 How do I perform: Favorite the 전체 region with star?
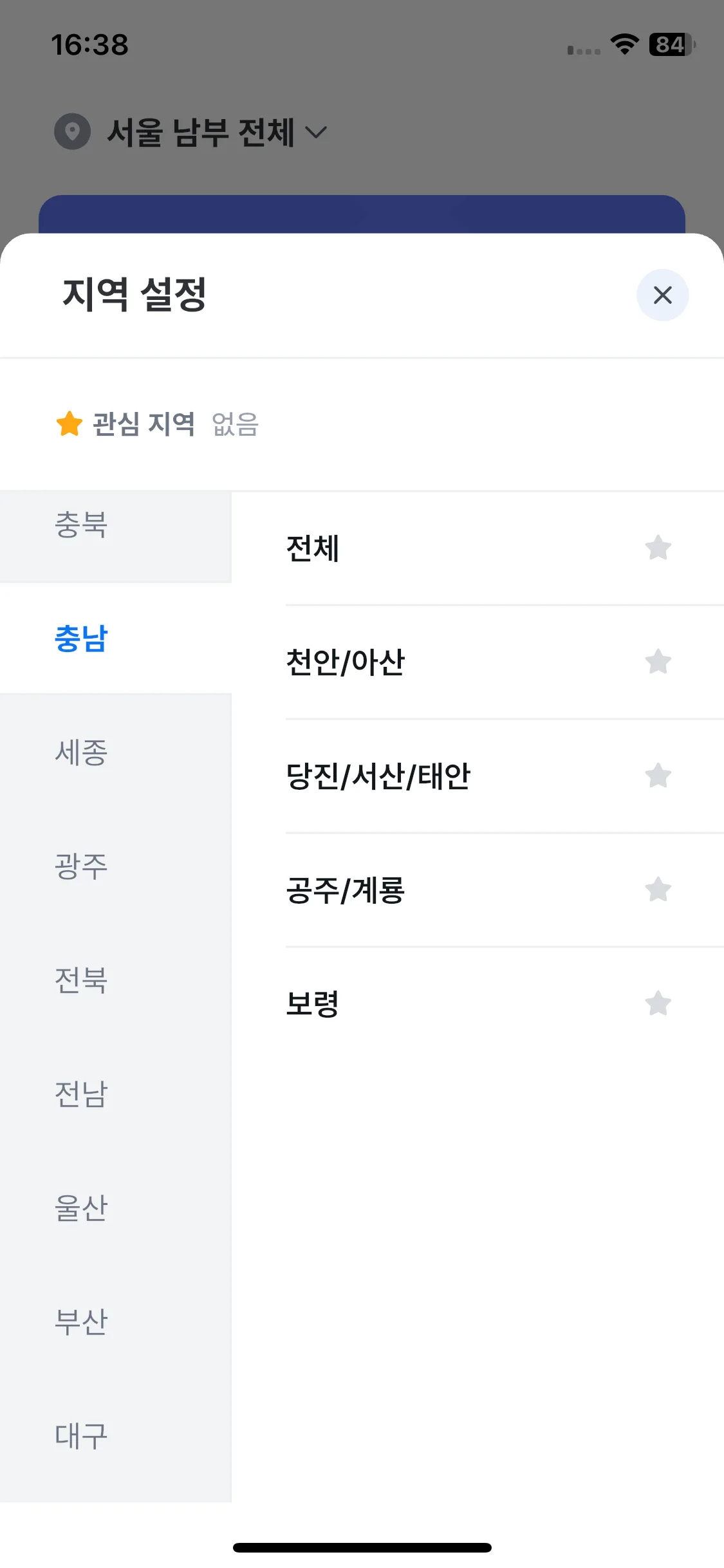point(658,548)
